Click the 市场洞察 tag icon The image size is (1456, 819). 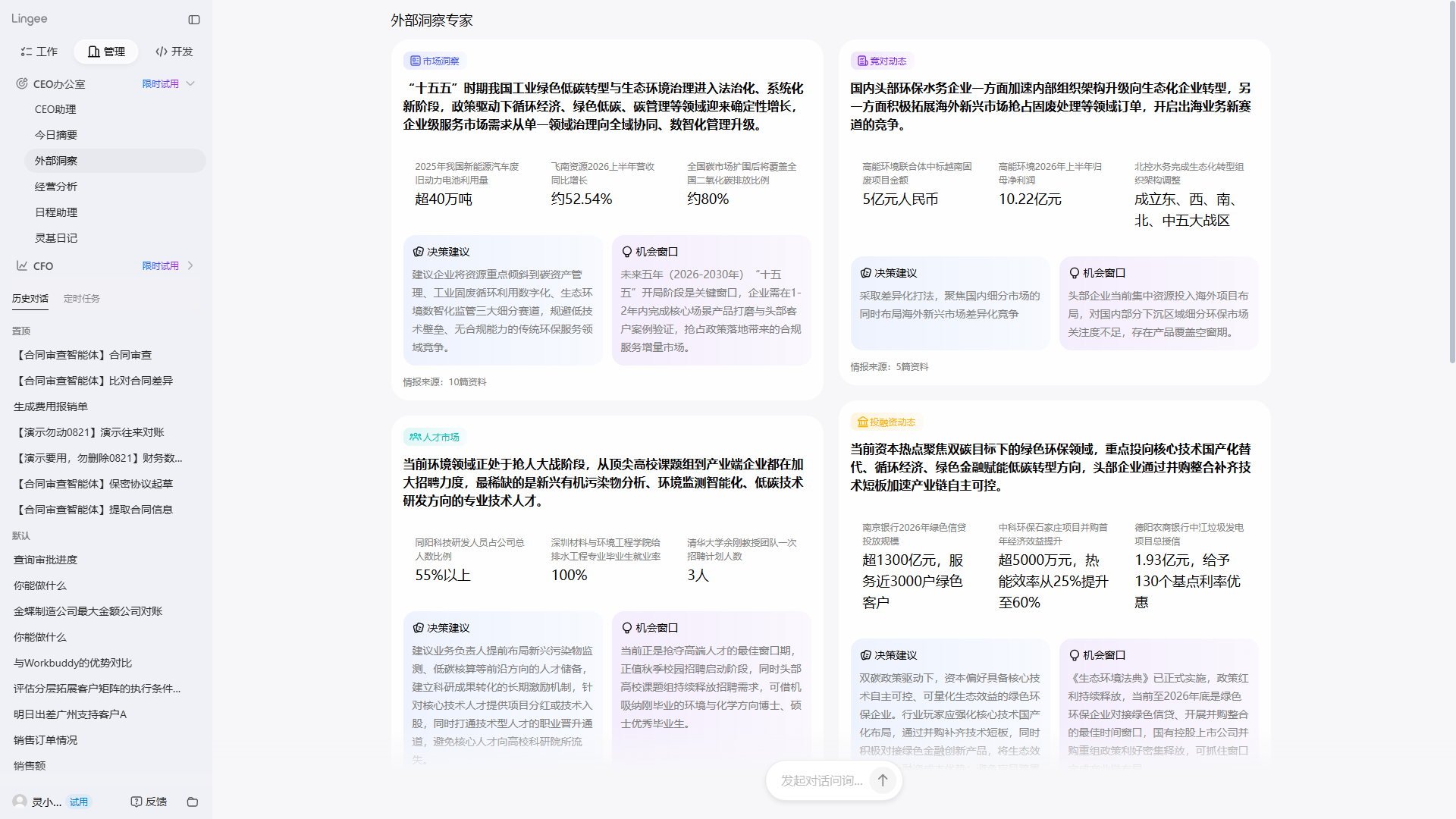[x=415, y=61]
